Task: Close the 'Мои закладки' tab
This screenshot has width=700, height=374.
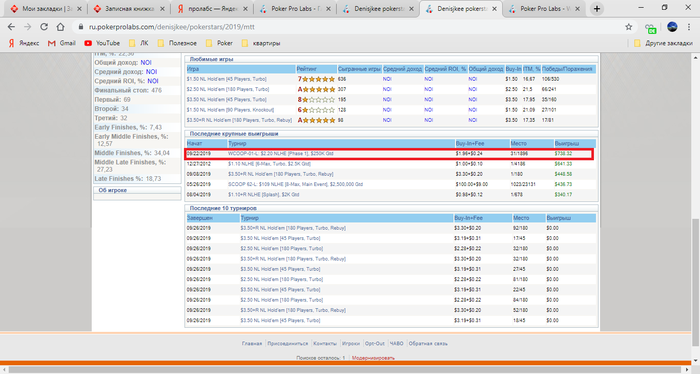Action: coord(79,9)
